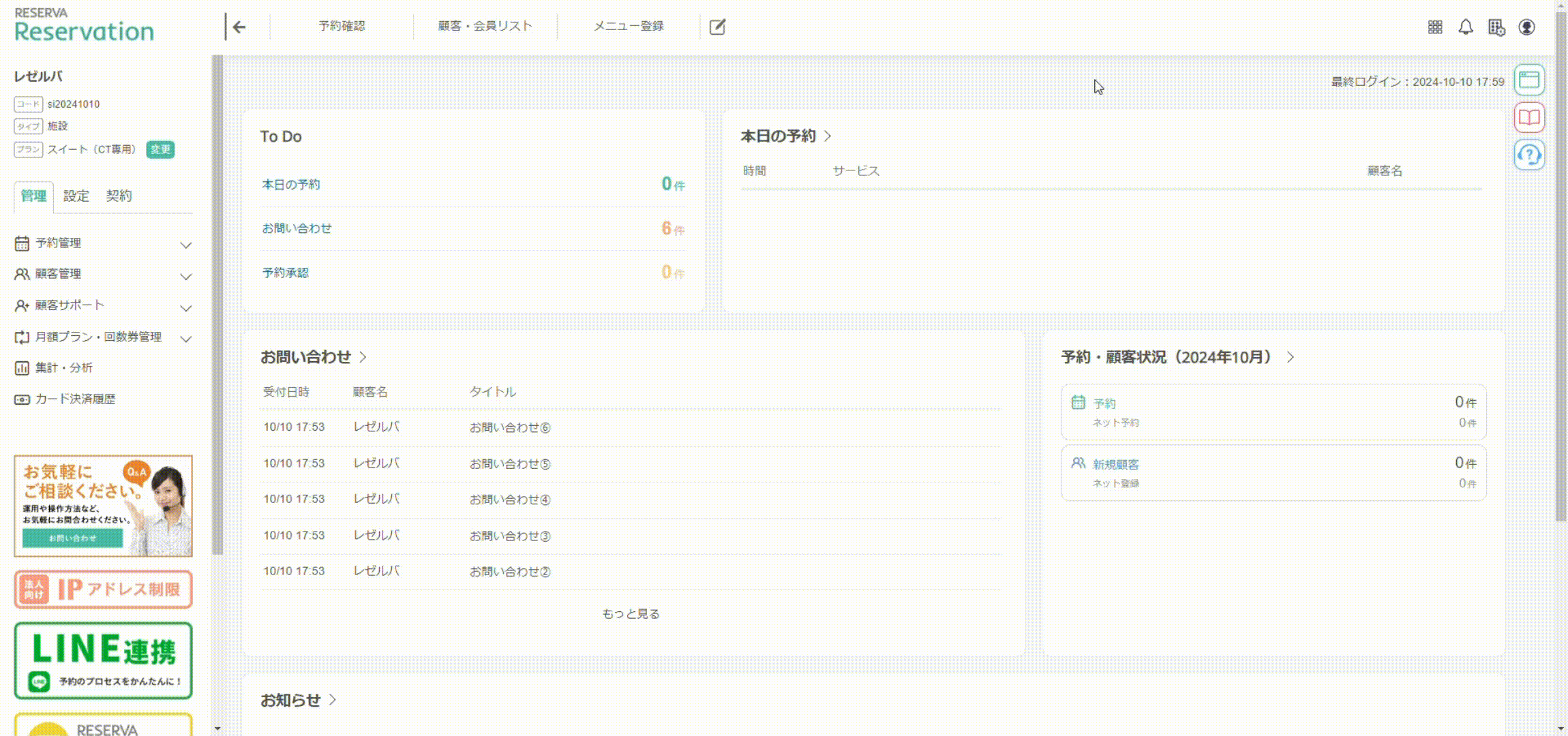
Task: Click もっと見る under inquiries
Action: [631, 614]
